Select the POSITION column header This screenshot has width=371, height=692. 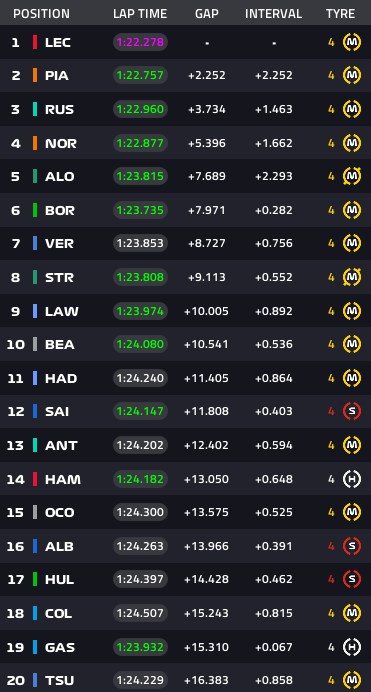[x=41, y=14]
